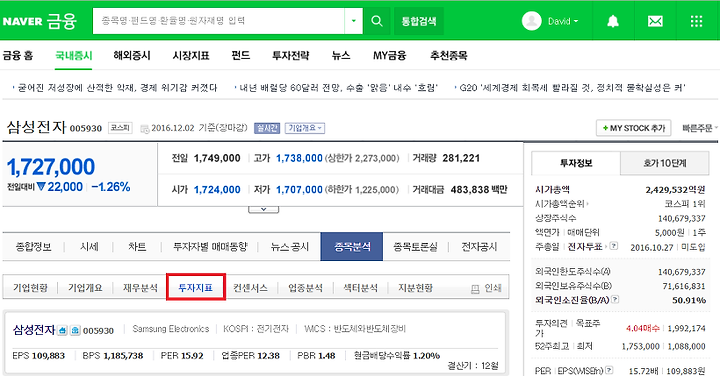Click David's profile avatar
The height and width of the screenshot is (376, 720).
coord(532,21)
